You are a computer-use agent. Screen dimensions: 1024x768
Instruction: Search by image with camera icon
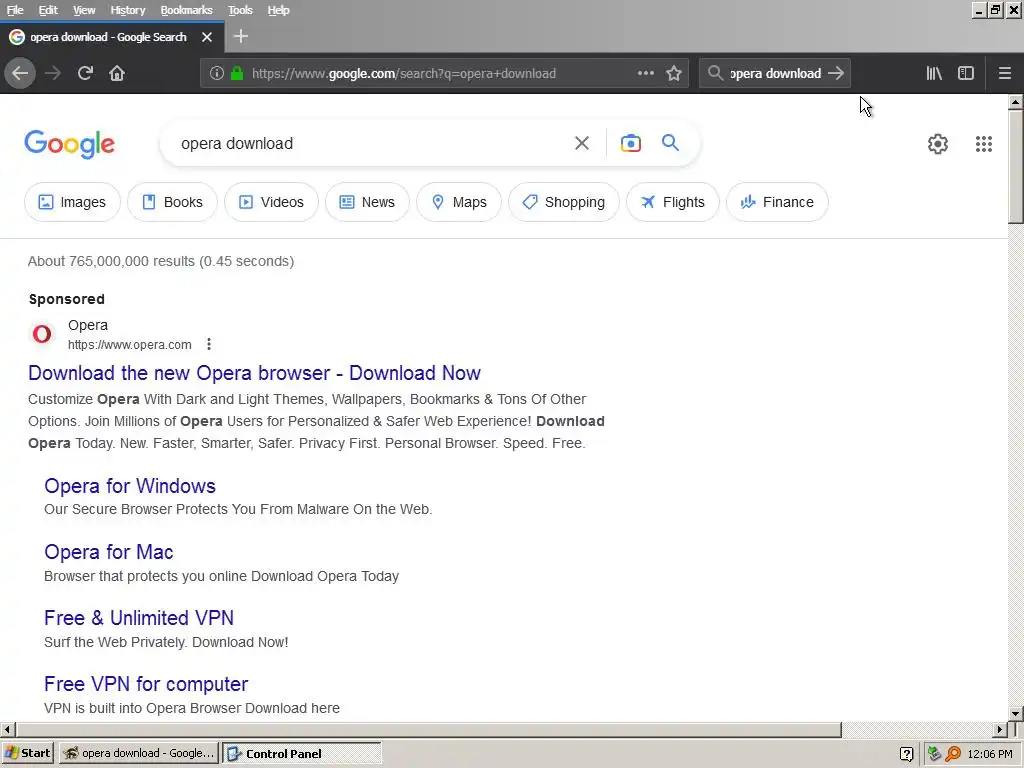[631, 143]
